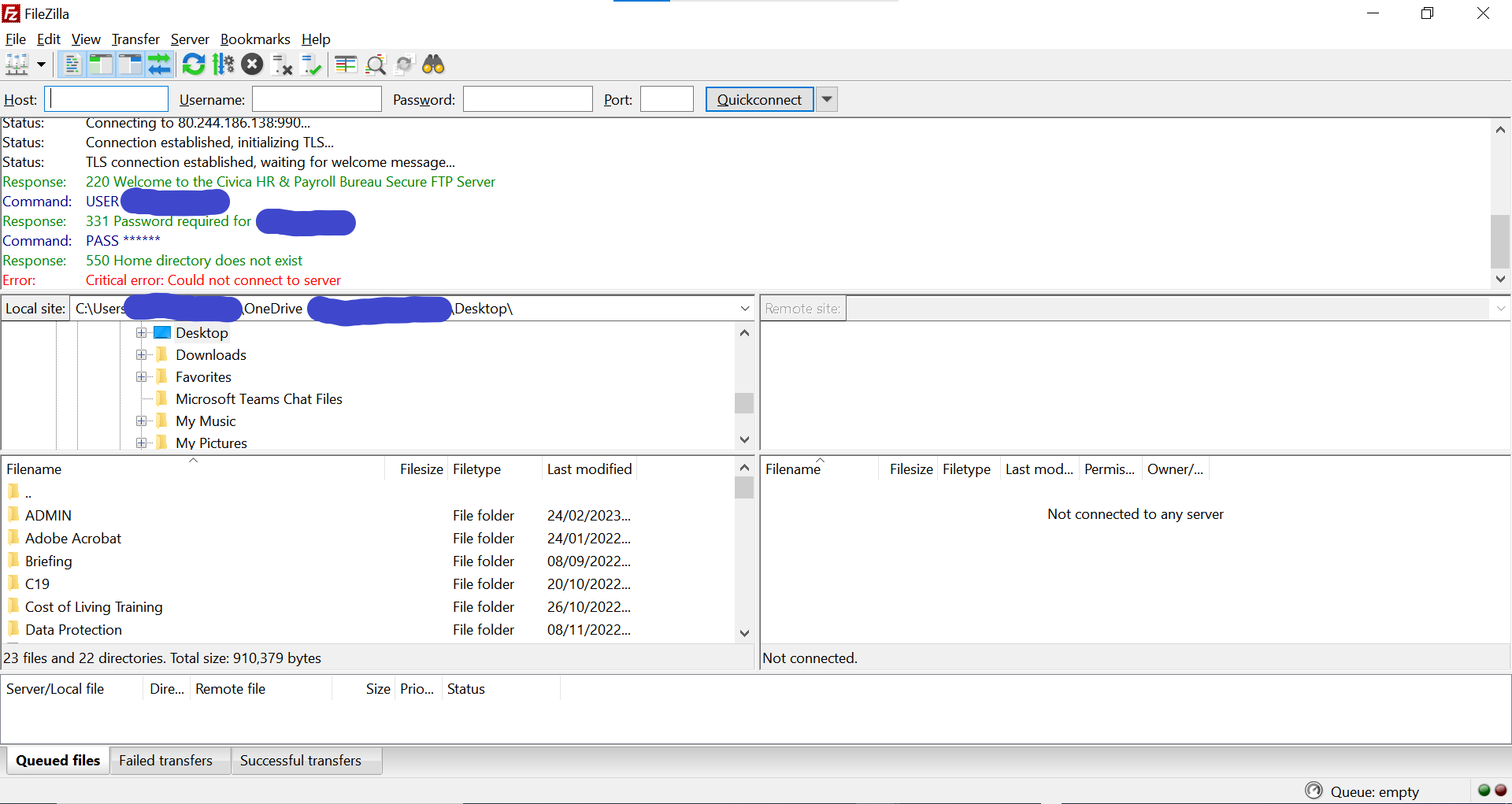Expand the My Pictures tree node

tap(142, 443)
